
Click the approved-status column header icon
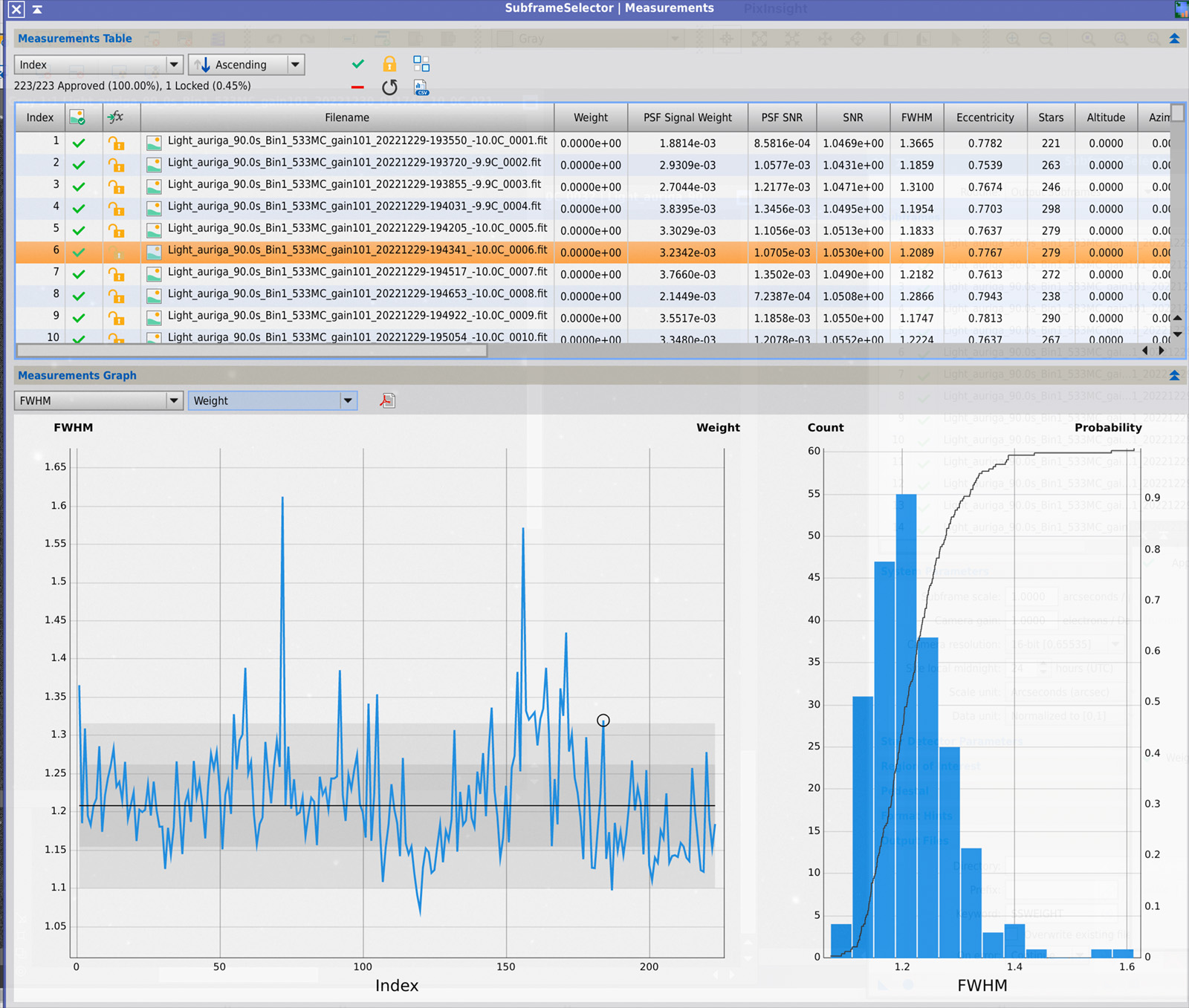[x=77, y=117]
